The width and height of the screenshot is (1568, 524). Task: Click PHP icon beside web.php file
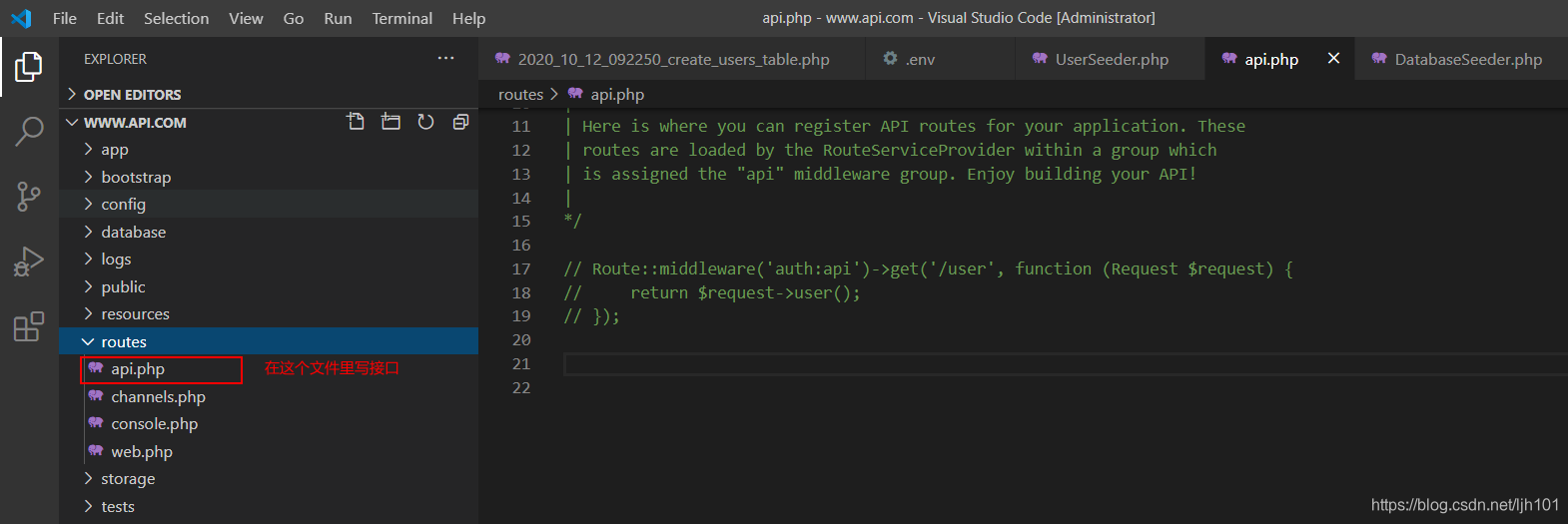click(96, 451)
